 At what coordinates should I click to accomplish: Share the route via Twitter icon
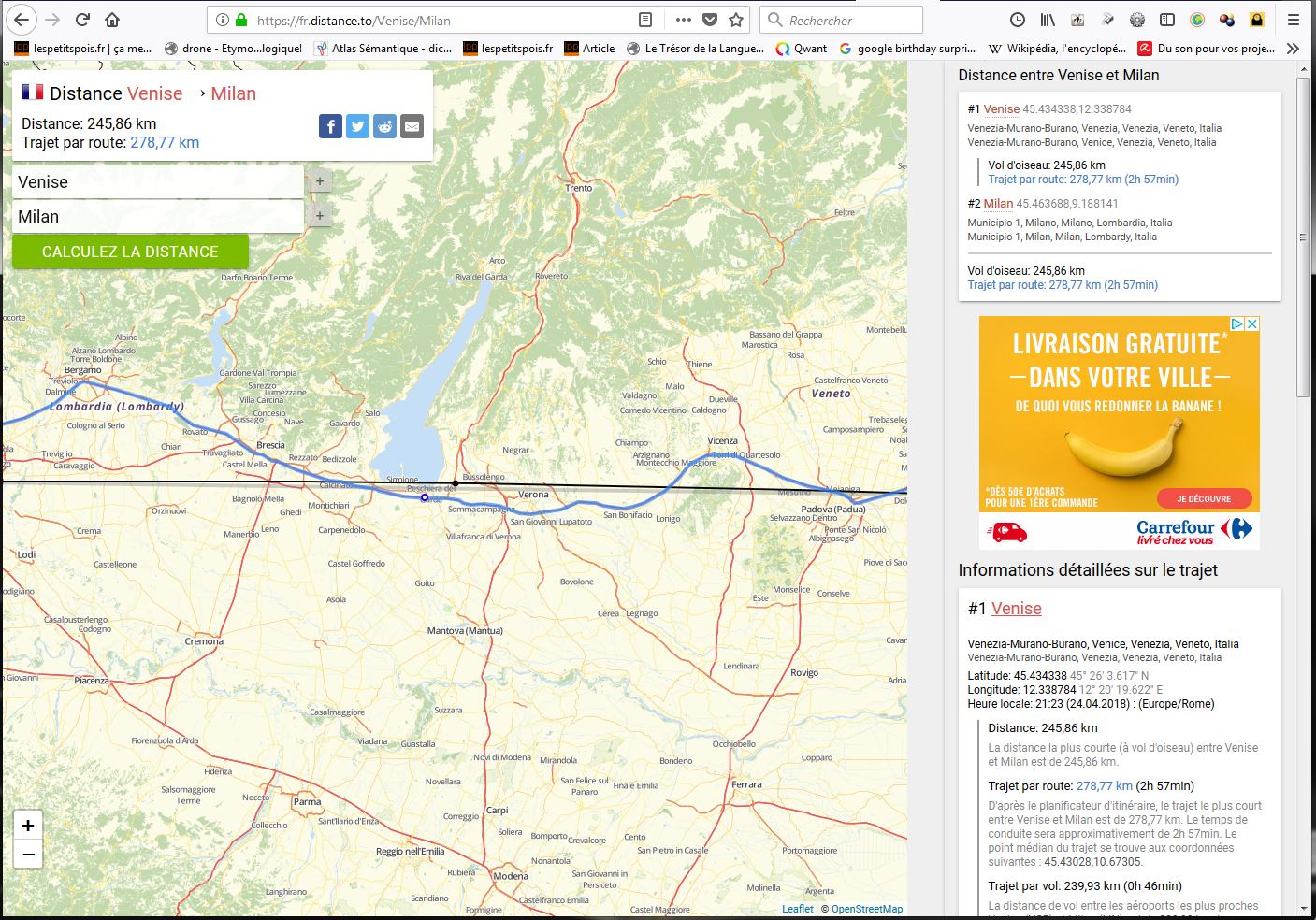[x=357, y=126]
